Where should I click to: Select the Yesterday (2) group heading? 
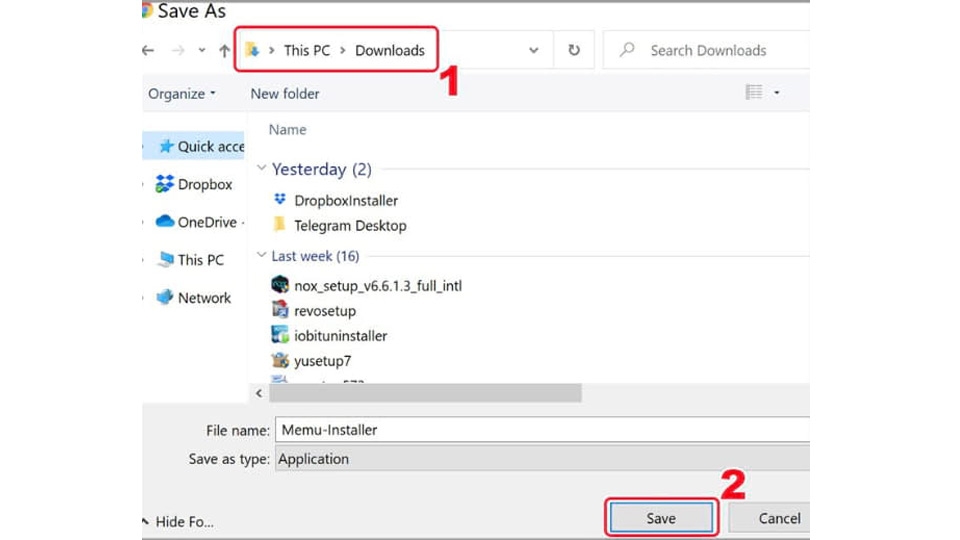[321, 169]
